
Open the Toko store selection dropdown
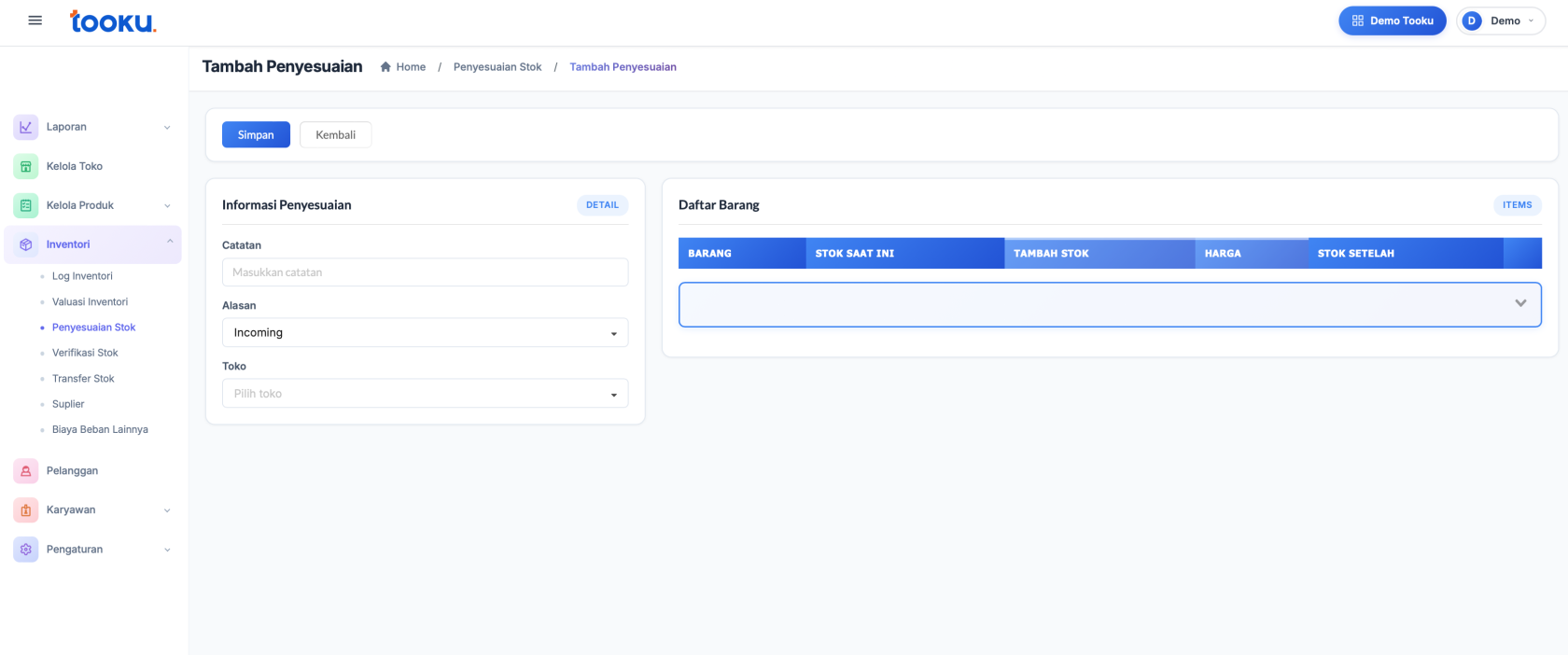[x=425, y=394]
